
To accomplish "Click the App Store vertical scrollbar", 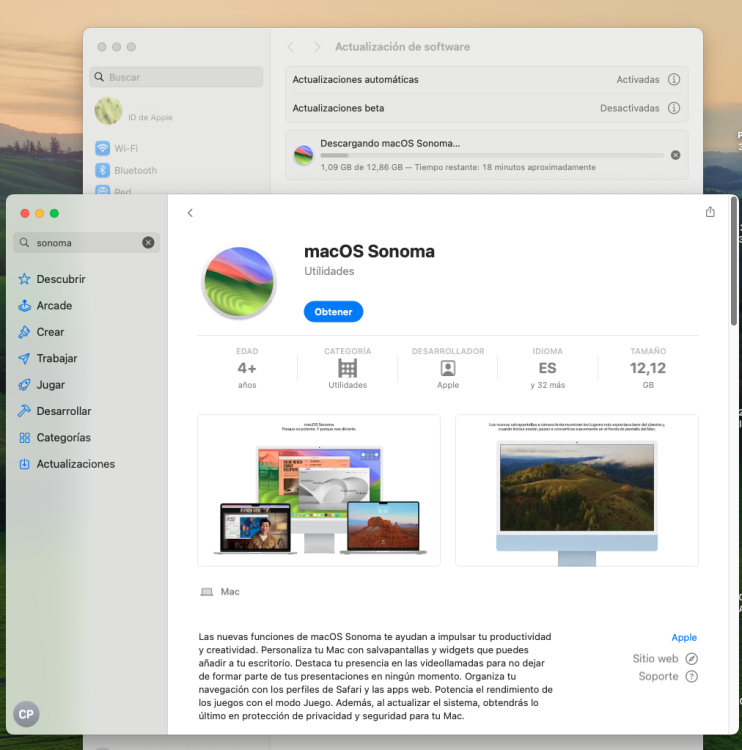I will click(734, 261).
